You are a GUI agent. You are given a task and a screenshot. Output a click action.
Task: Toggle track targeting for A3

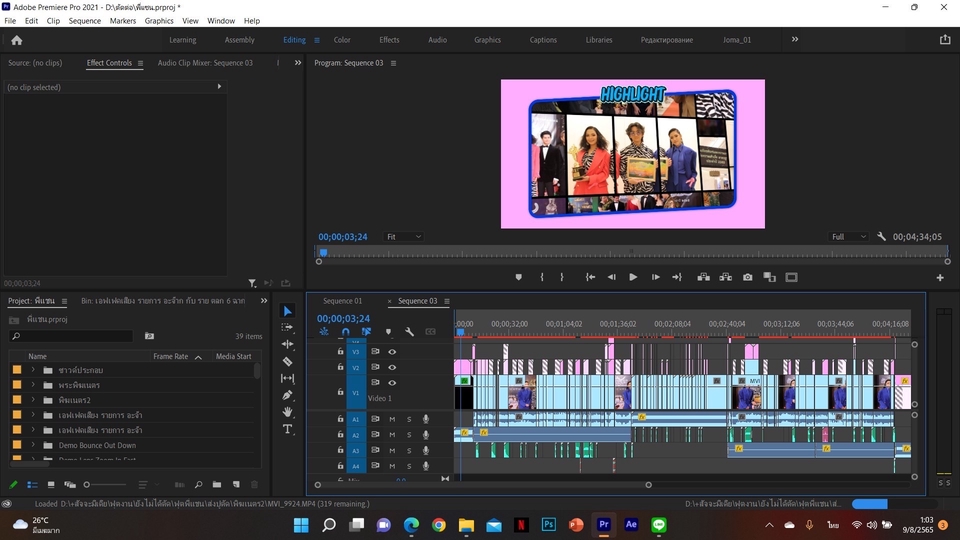pyautogui.click(x=355, y=451)
